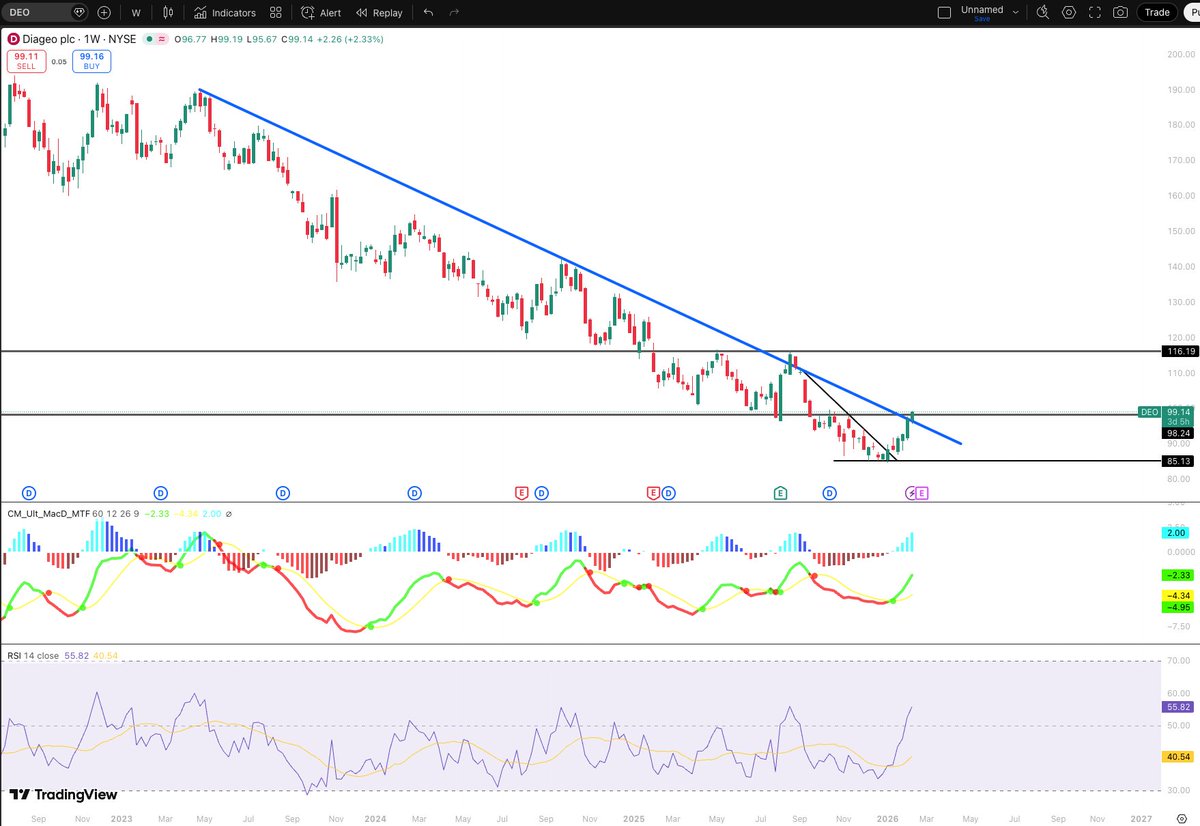Take a chart snapshot with camera icon

pyautogui.click(x=1121, y=12)
